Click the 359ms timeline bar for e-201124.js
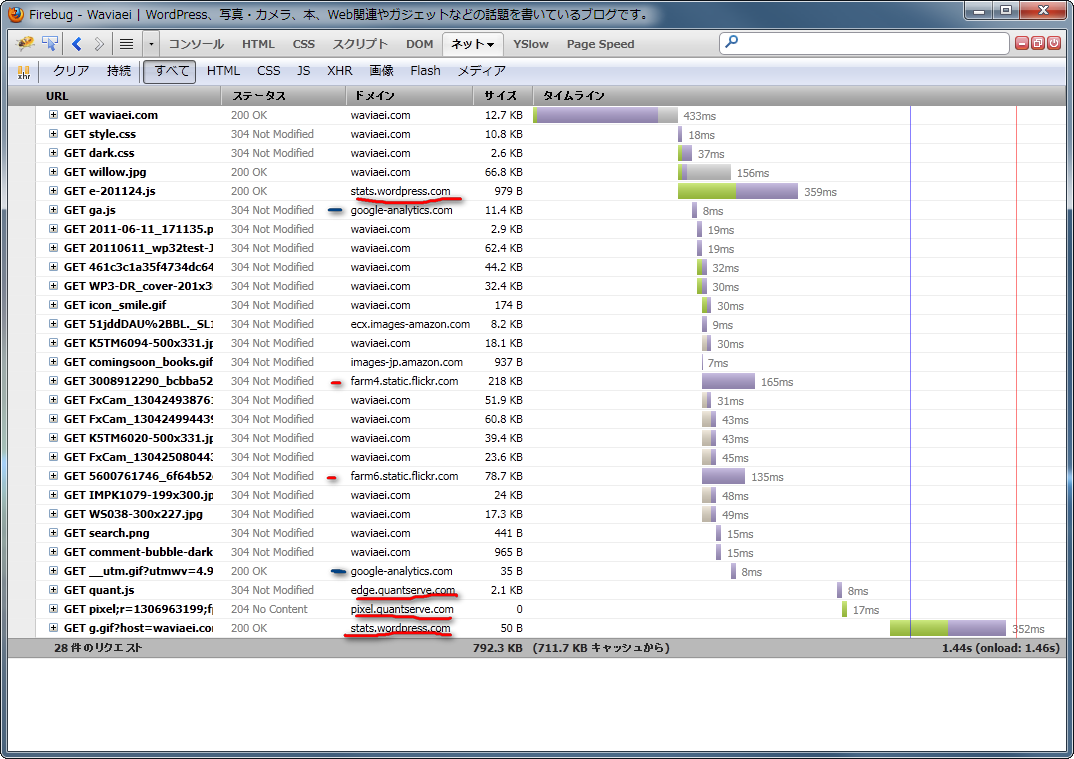This screenshot has width=1074, height=759. click(x=738, y=191)
